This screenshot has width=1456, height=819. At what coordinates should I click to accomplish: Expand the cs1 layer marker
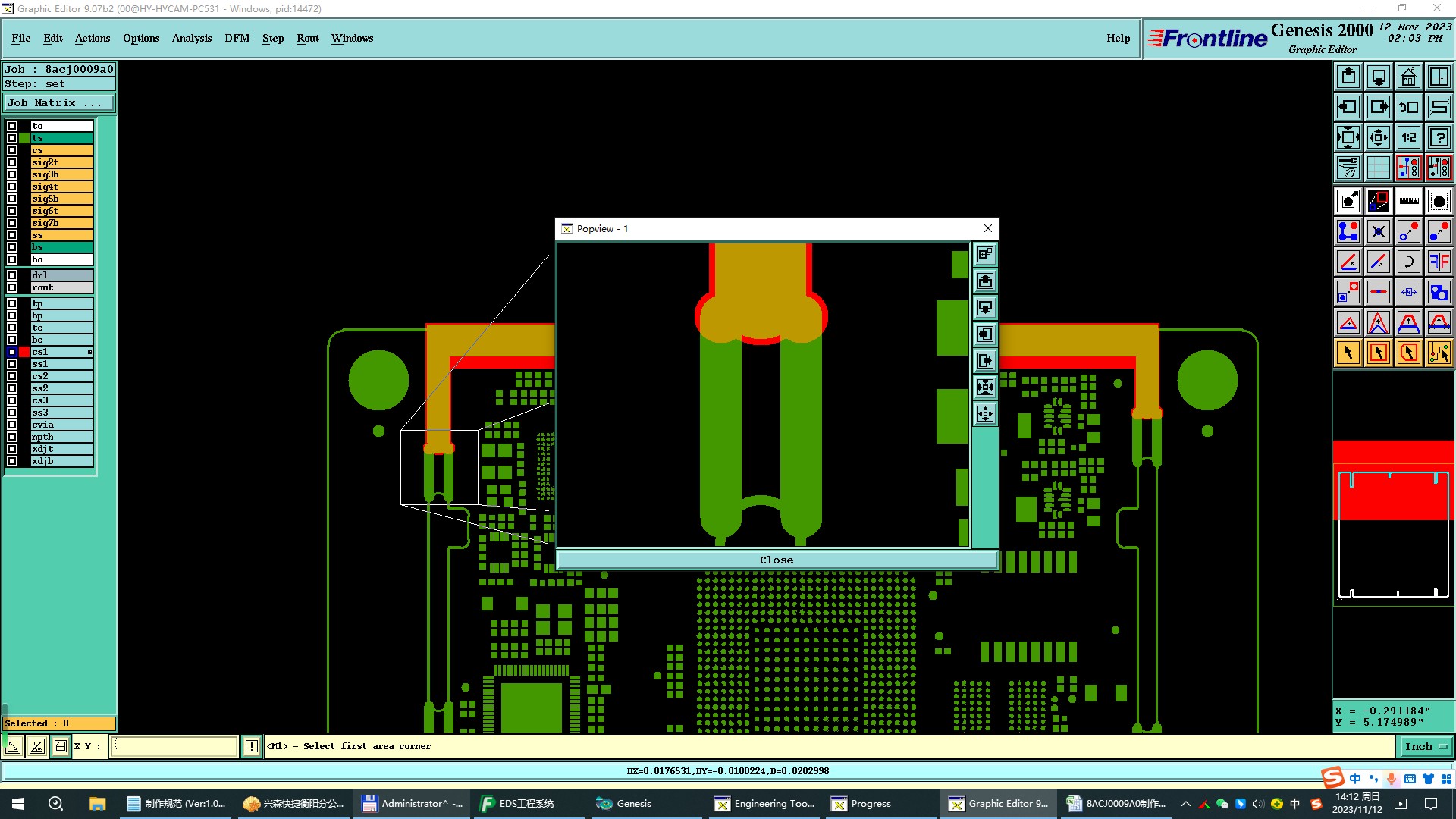point(89,352)
